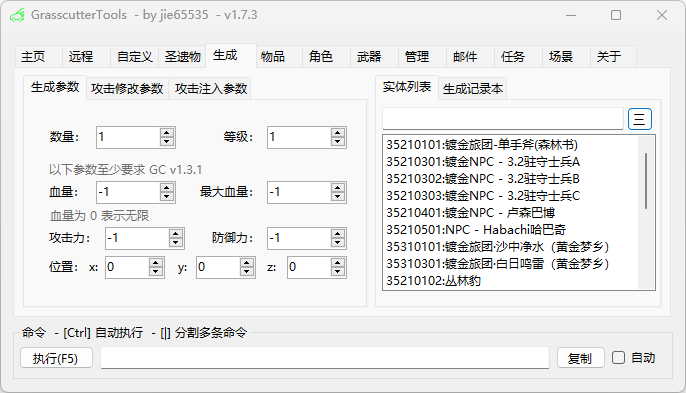686x393 pixels.
Task: Decrease the 等级 value with down arrow
Action: tap(337, 142)
